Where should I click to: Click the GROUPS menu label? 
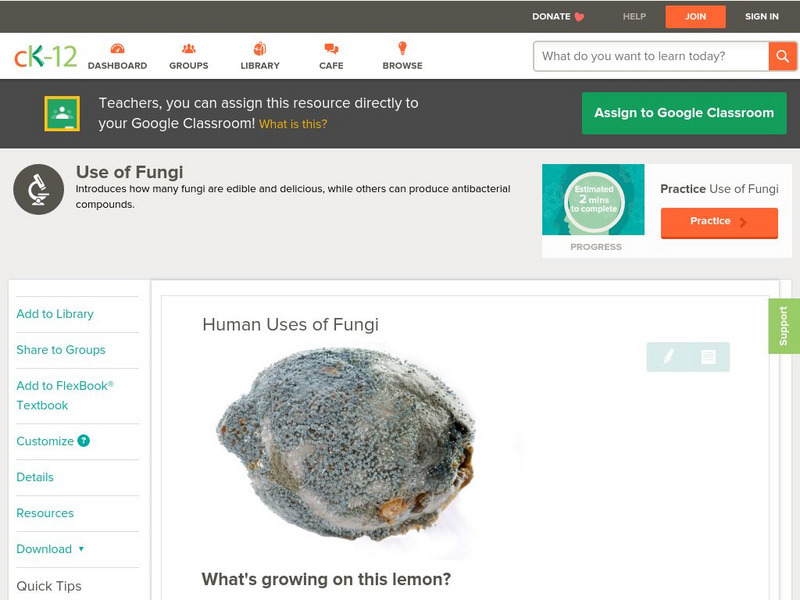click(x=189, y=66)
